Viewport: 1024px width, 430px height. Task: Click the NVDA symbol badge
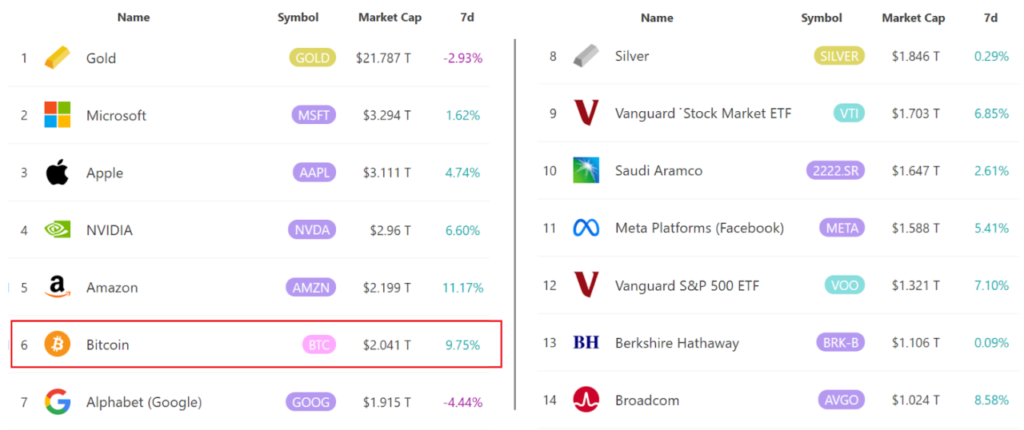coord(311,230)
